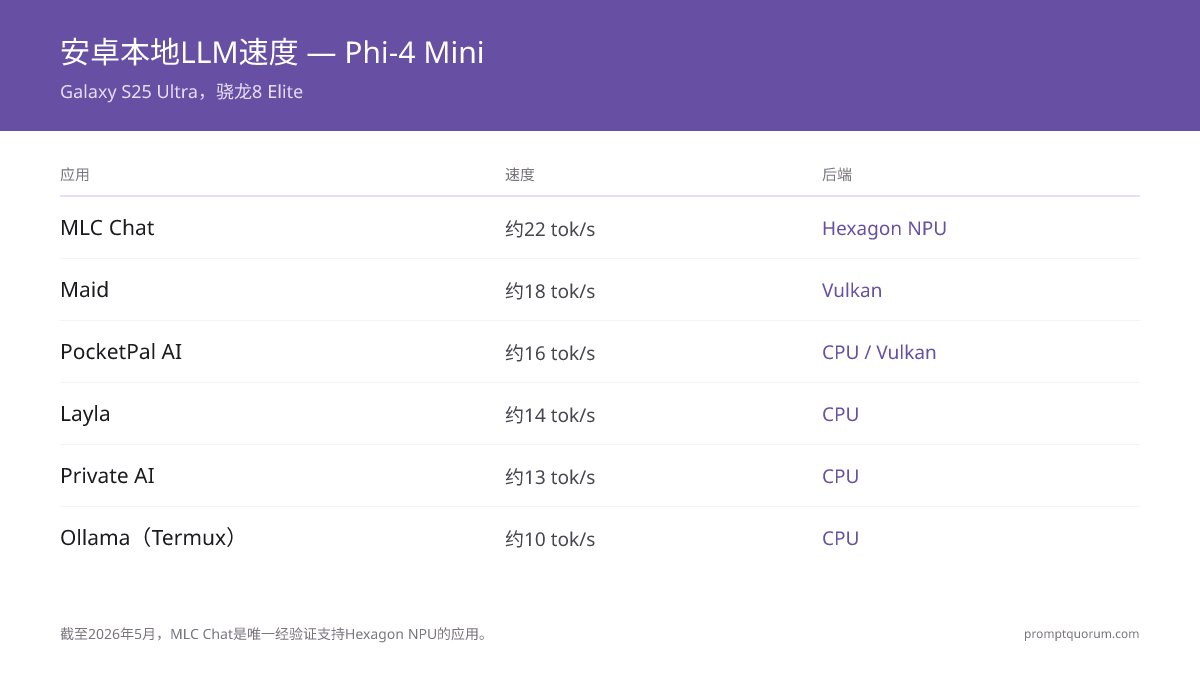Click the 应用 column header

point(75,174)
